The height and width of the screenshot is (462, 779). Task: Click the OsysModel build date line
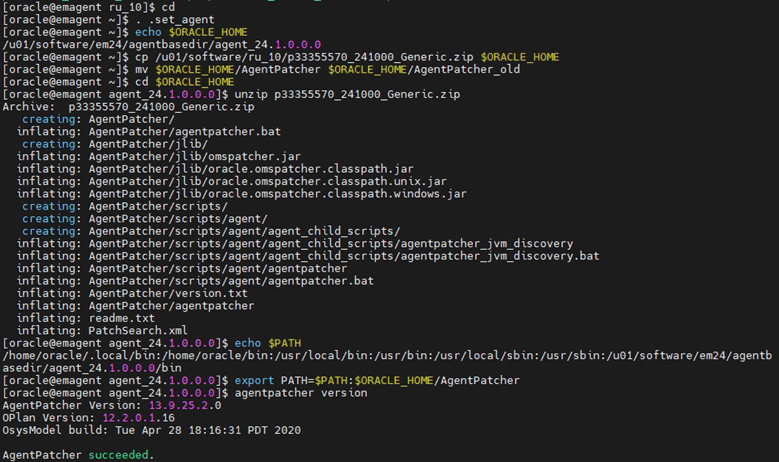click(x=152, y=430)
